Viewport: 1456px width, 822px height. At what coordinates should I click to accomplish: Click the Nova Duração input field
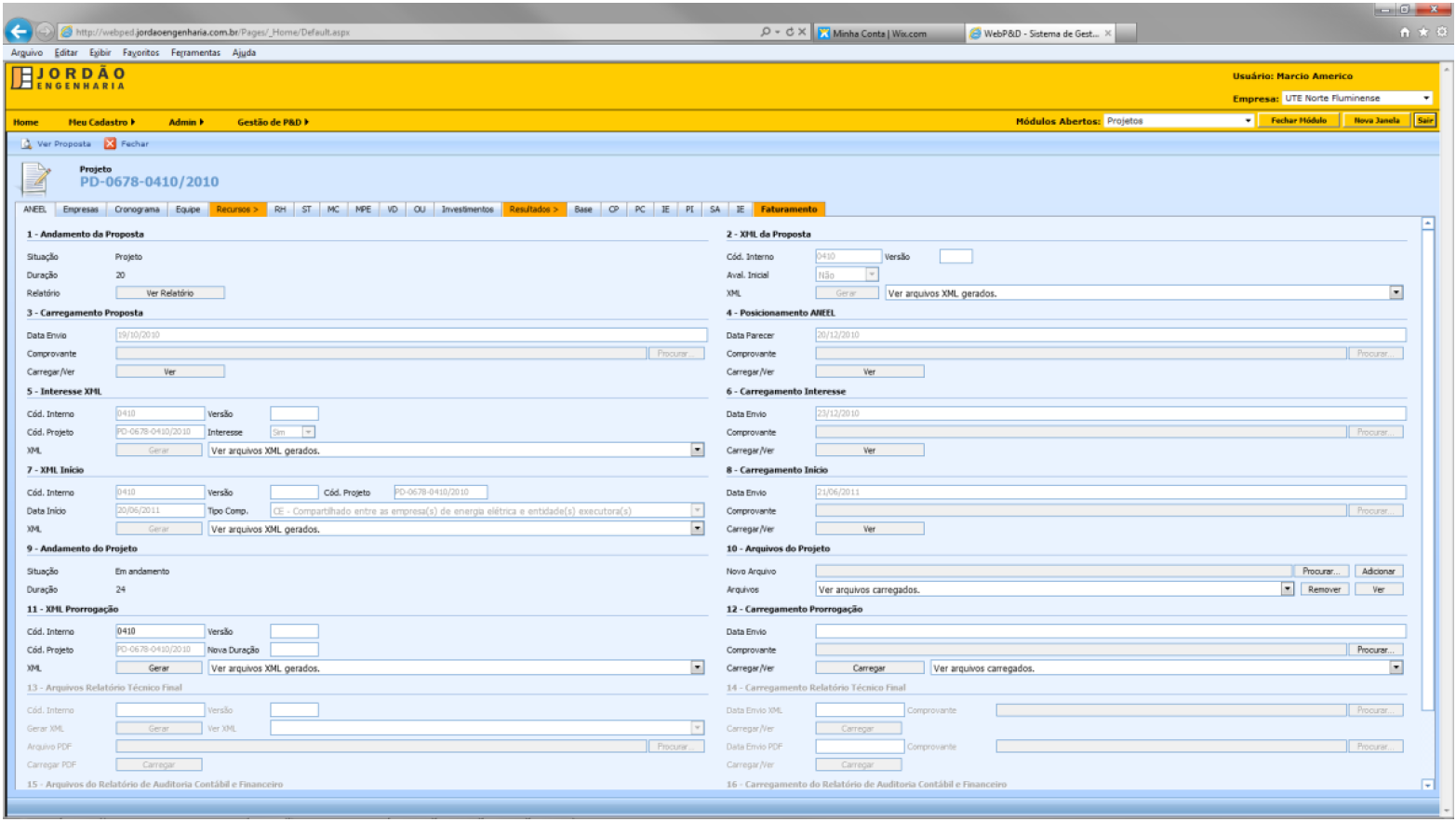pos(294,650)
